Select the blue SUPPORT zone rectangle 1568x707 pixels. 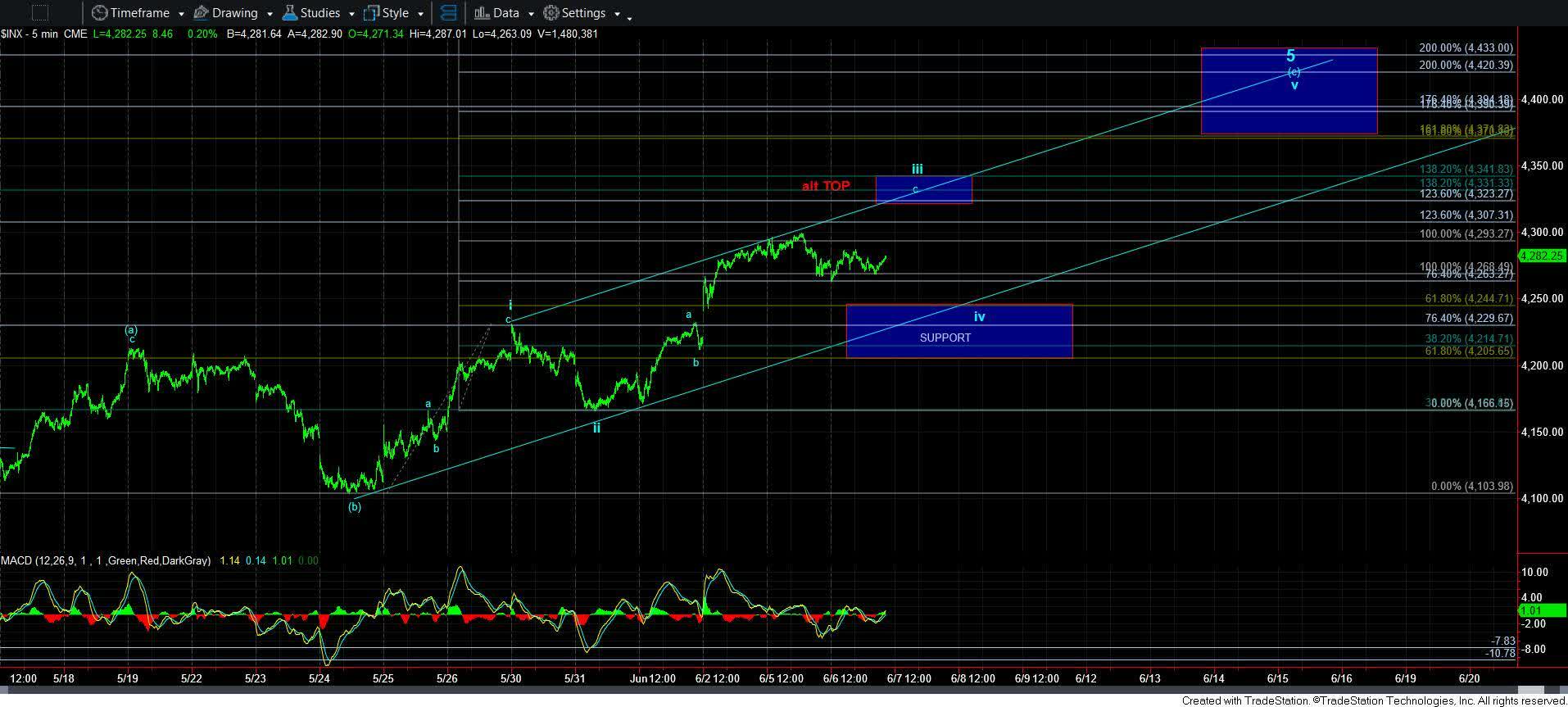click(958, 332)
